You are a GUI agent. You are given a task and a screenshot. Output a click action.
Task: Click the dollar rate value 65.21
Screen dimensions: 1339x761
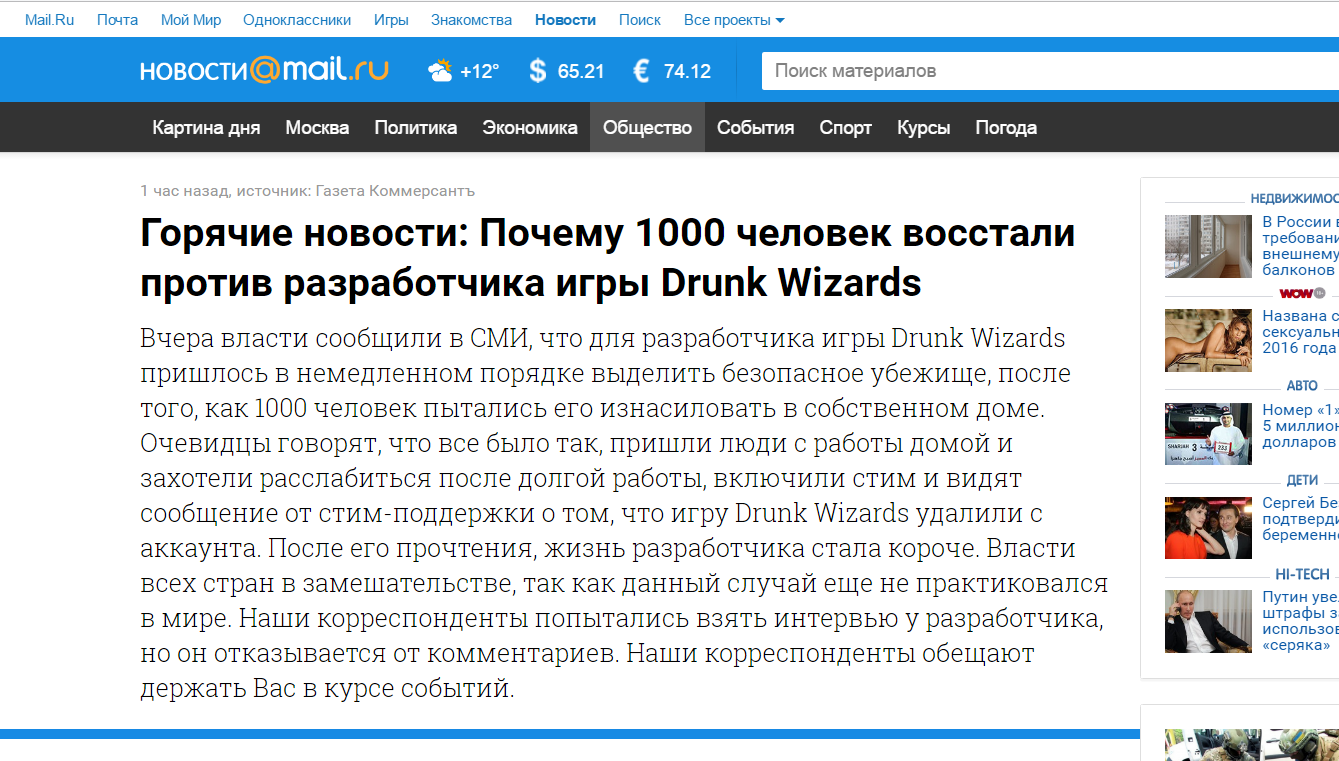click(x=581, y=71)
